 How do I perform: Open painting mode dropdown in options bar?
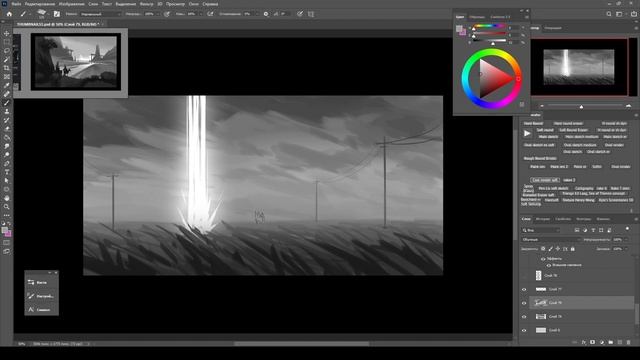coord(100,14)
